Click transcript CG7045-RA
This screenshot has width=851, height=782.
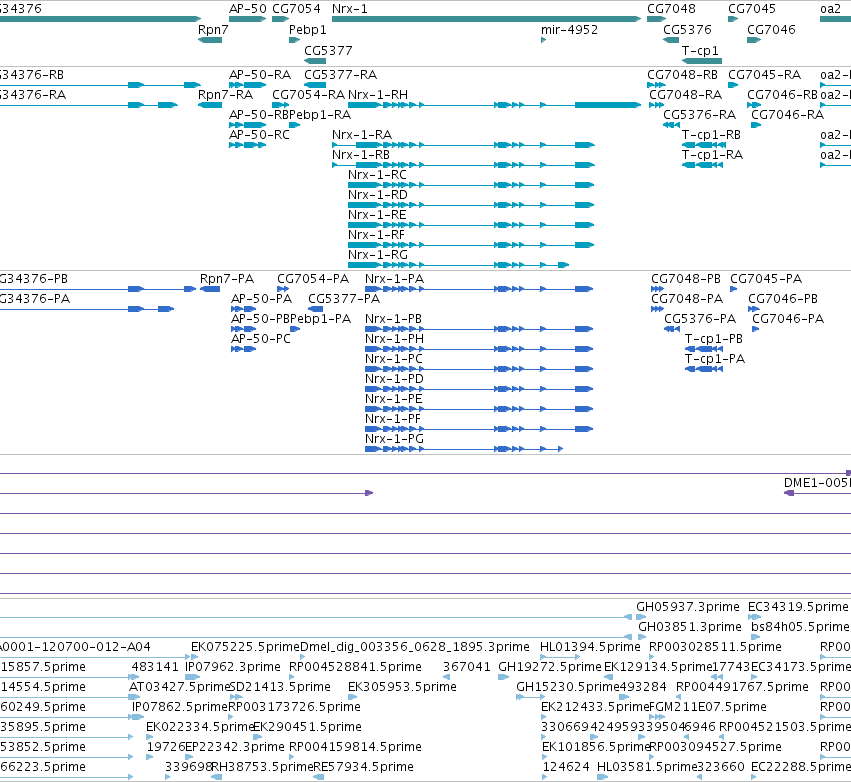[x=764, y=74]
